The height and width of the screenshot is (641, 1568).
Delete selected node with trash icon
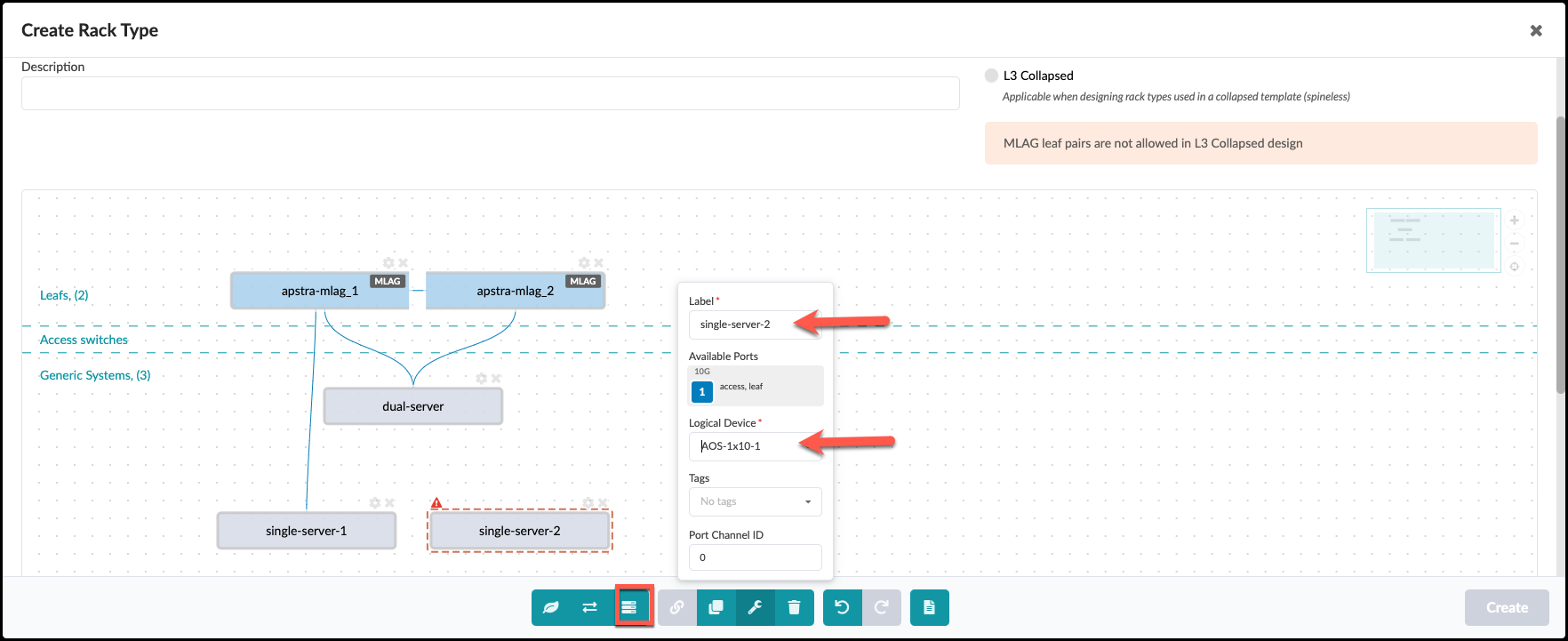pyautogui.click(x=794, y=608)
